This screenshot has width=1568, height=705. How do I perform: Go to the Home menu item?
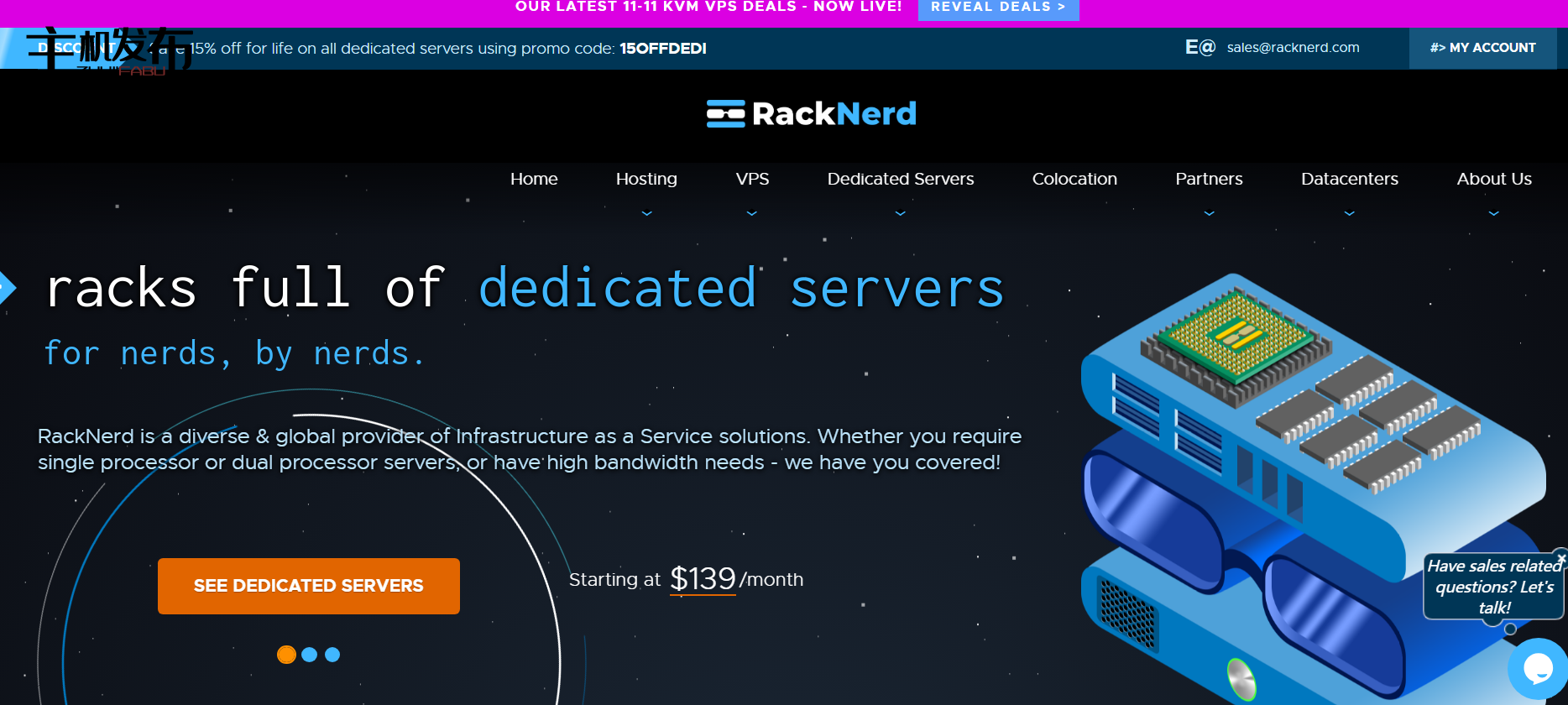(534, 179)
